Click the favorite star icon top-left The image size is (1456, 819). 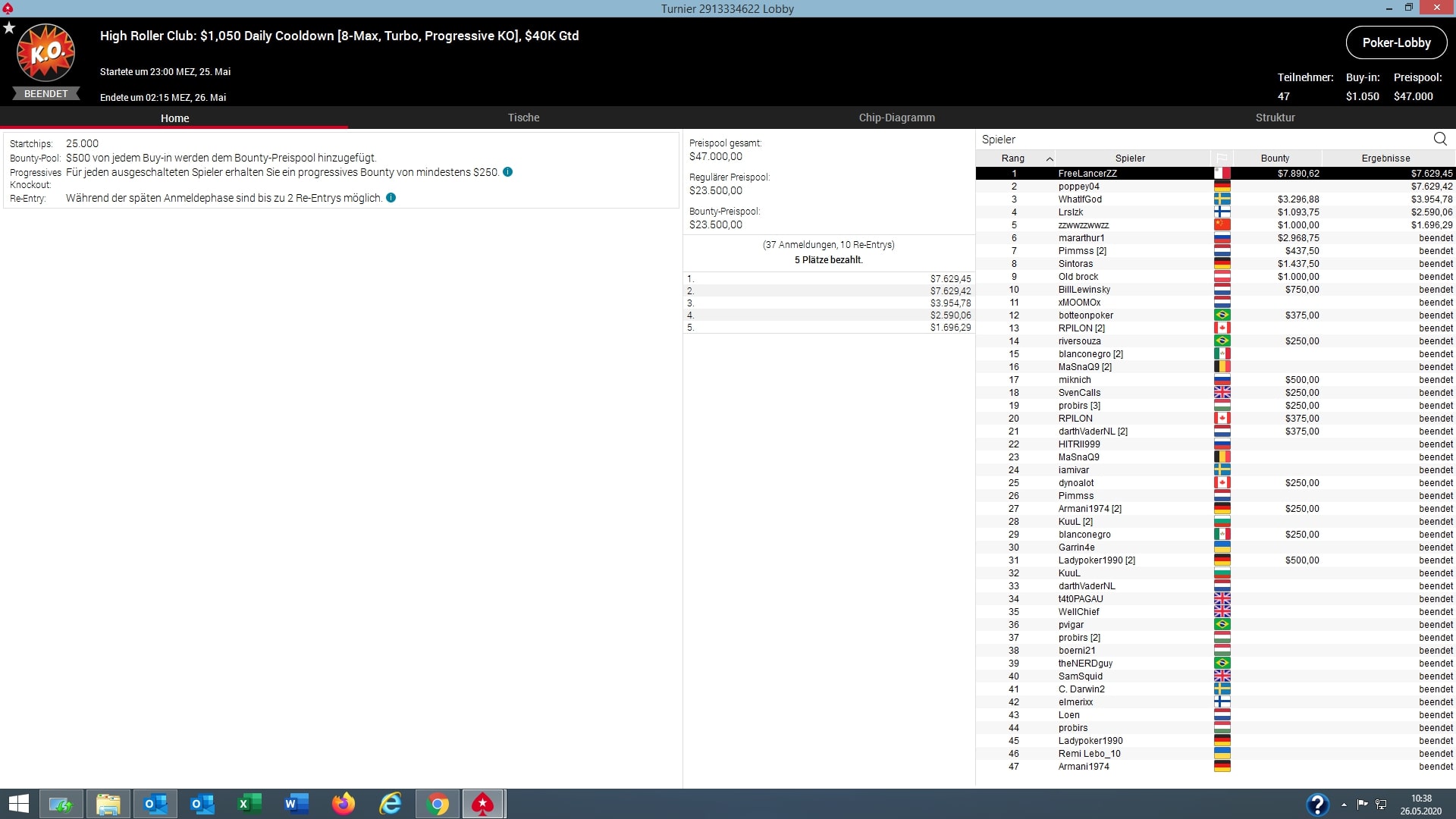(9, 28)
